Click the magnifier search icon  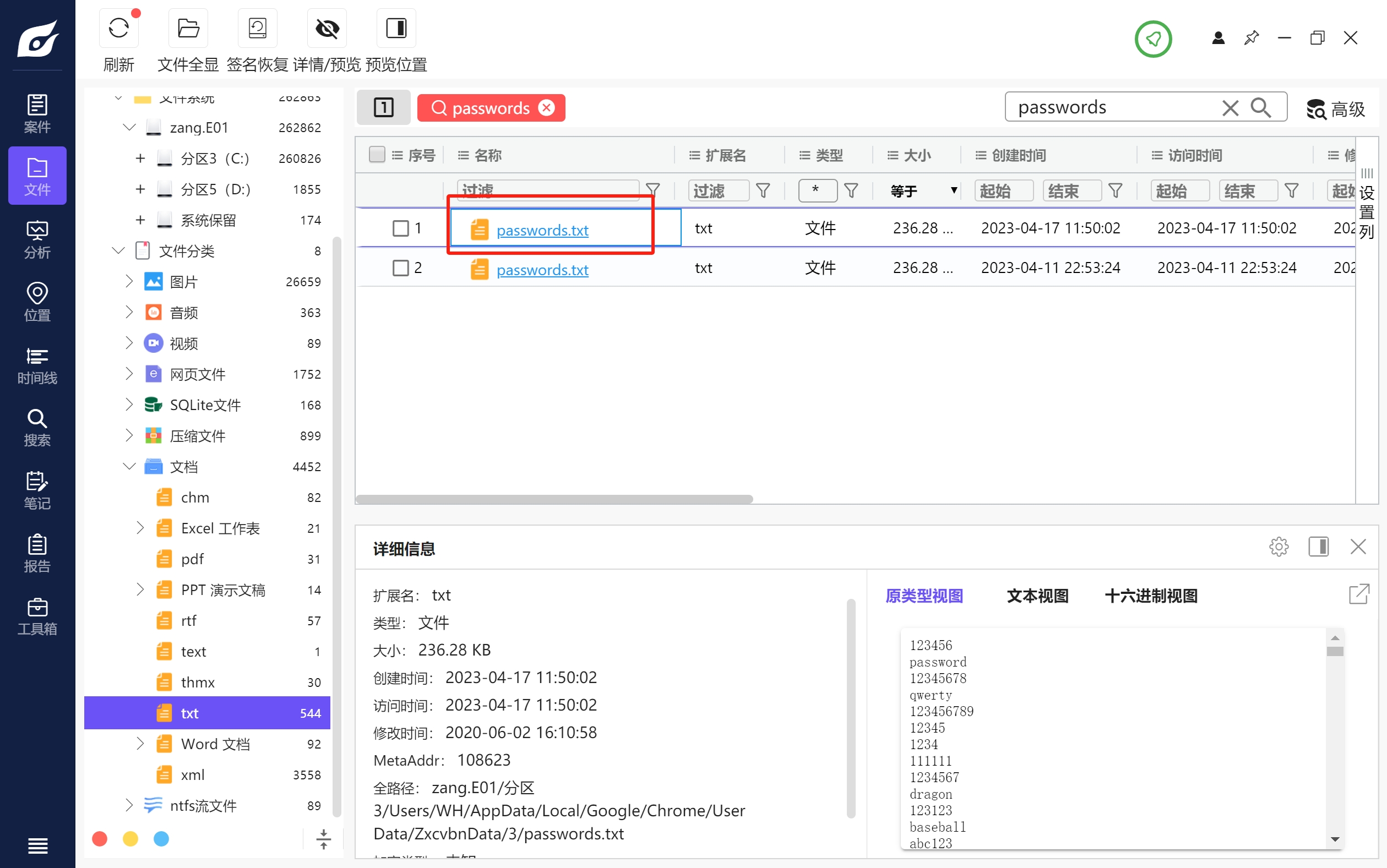[x=1261, y=107]
